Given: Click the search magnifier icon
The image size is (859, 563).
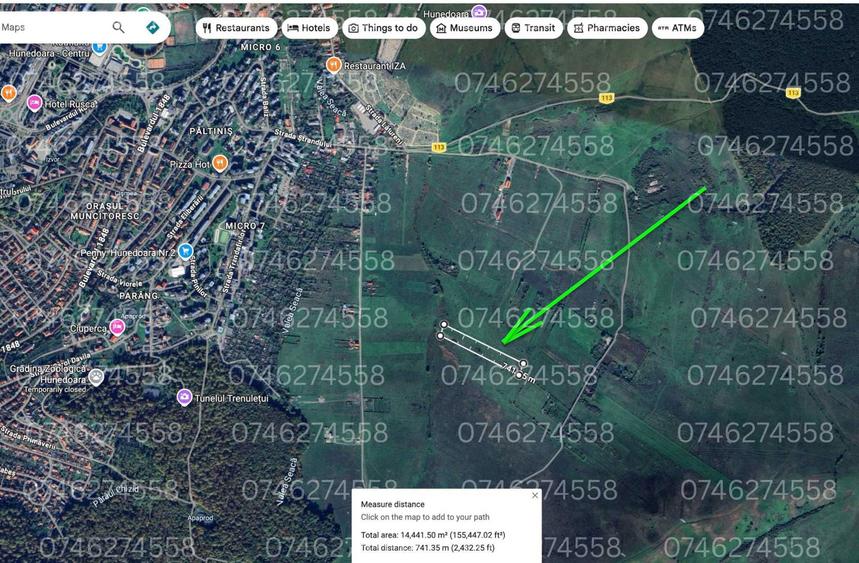Looking at the screenshot, I should tap(118, 27).
